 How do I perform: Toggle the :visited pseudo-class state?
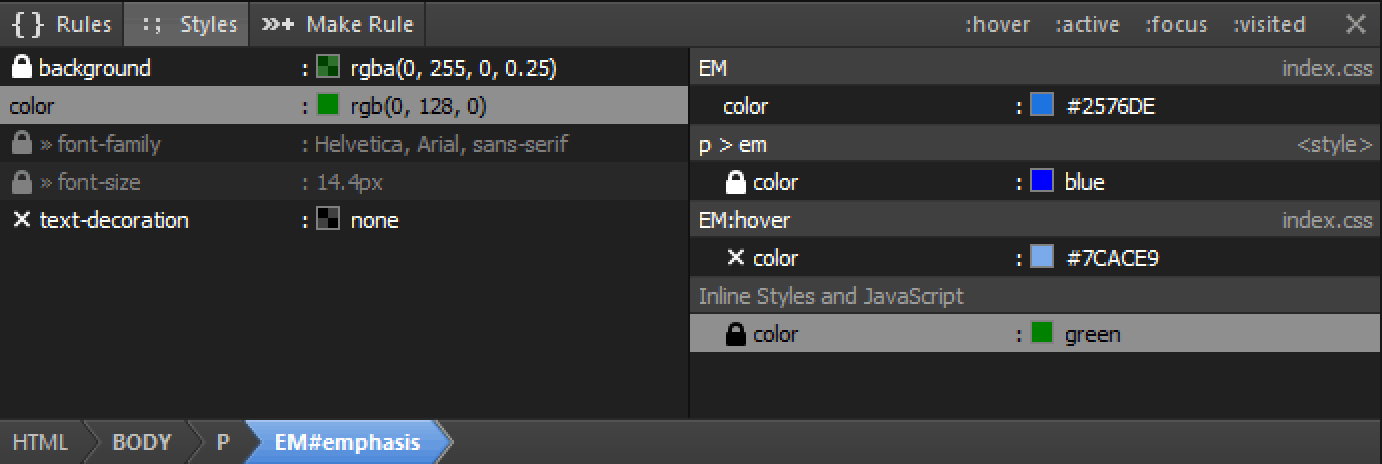[x=1269, y=24]
